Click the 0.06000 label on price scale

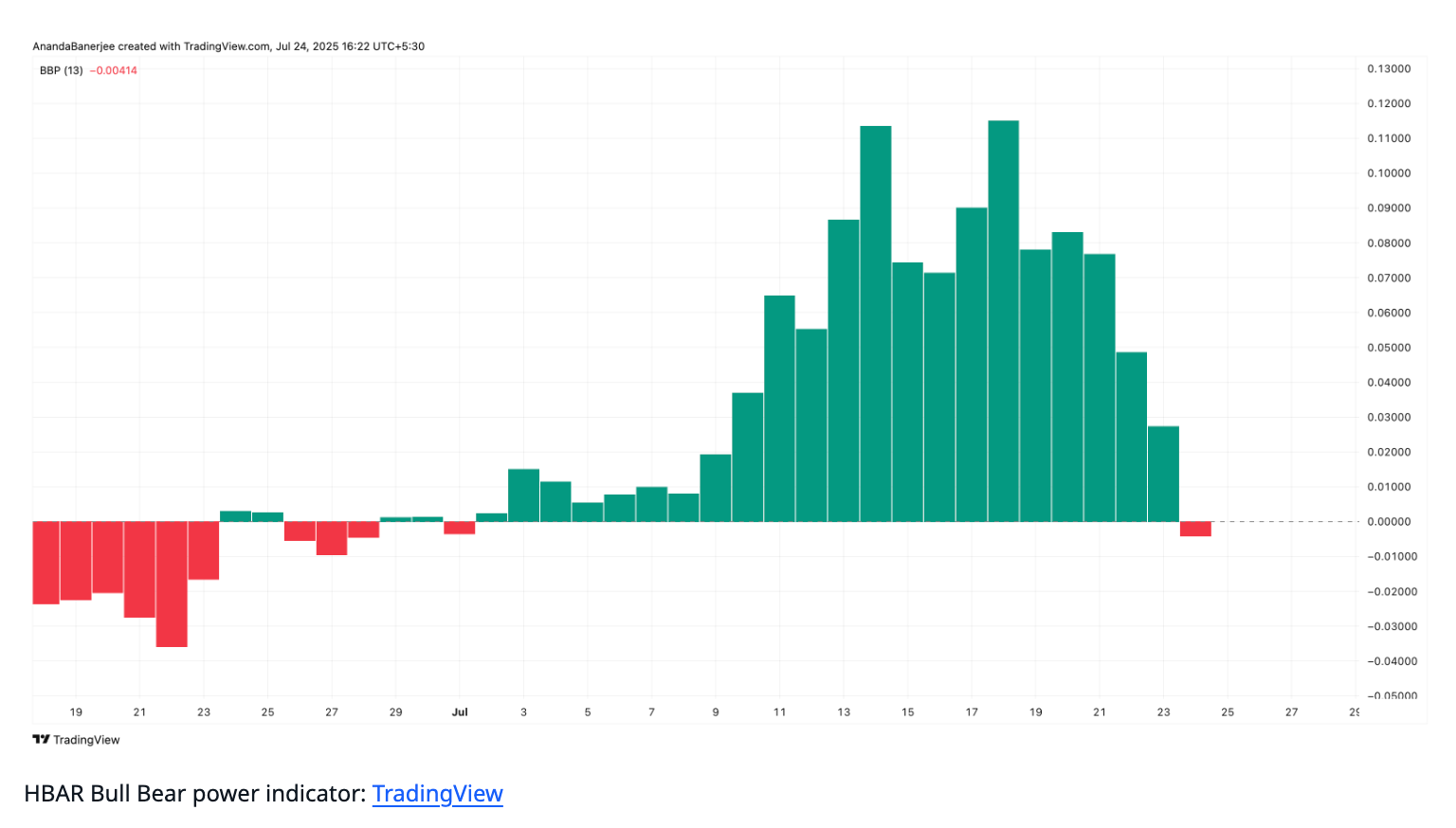click(1389, 313)
